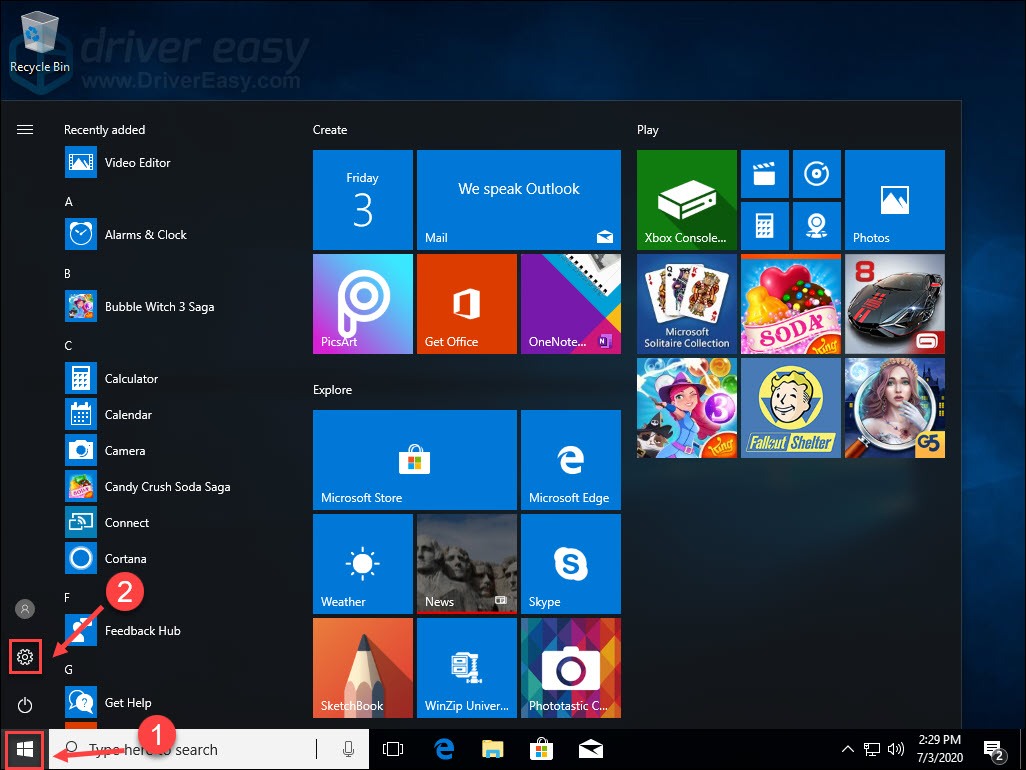Launch the Candy Crush Soda tile
1026x770 pixels.
790,304
